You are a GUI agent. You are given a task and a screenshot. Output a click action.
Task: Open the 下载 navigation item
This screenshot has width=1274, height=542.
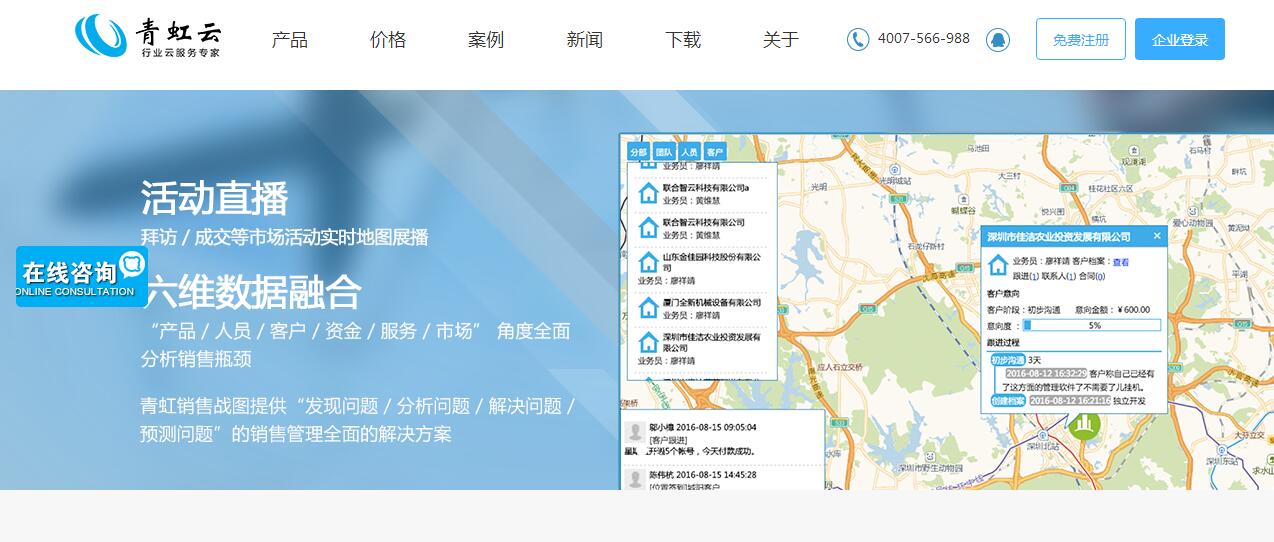pos(683,40)
